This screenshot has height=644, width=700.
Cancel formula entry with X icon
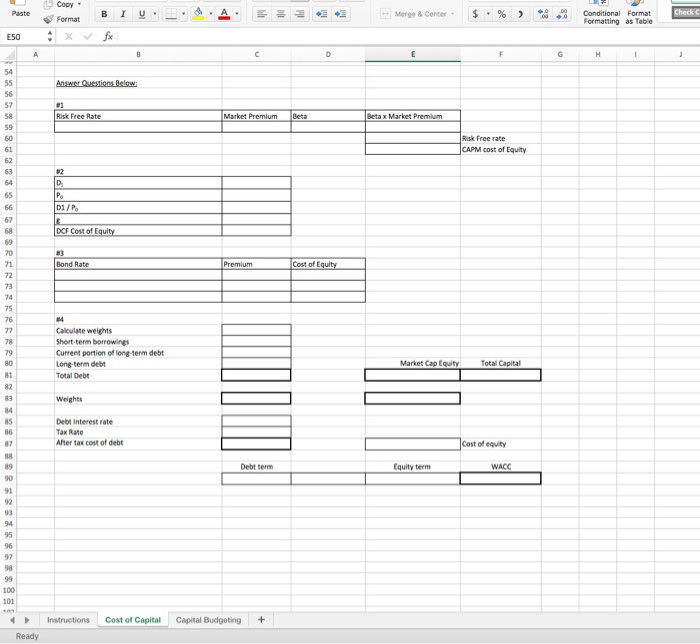tap(69, 37)
